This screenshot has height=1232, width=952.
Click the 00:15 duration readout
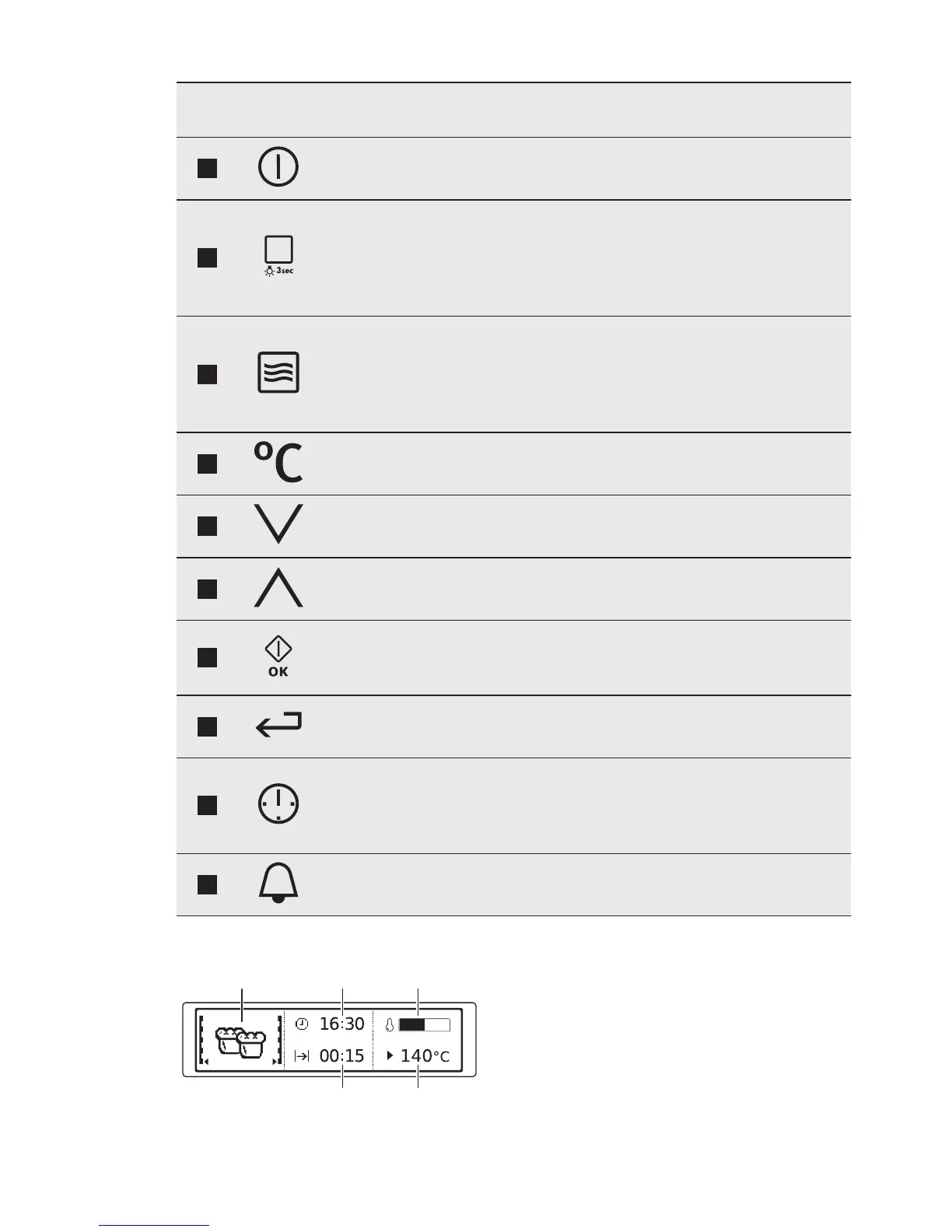341,1056
